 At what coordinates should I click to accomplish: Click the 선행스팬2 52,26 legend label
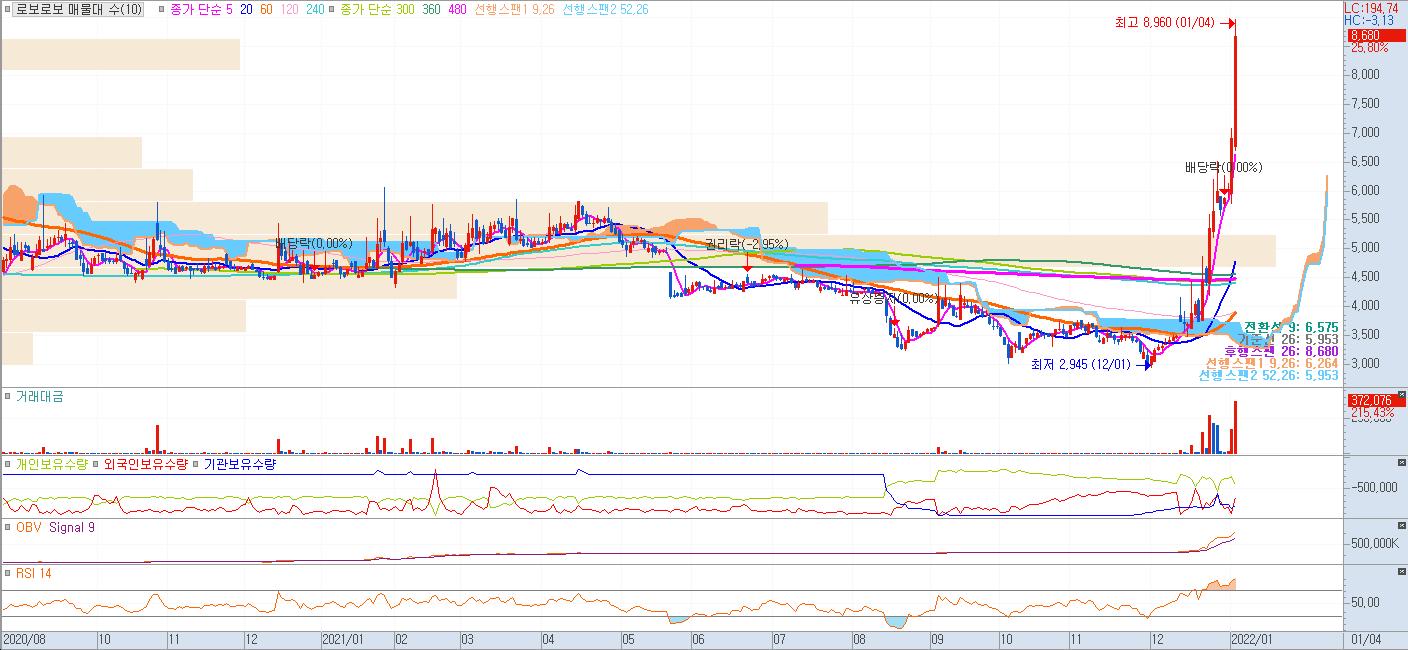pyautogui.click(x=605, y=9)
